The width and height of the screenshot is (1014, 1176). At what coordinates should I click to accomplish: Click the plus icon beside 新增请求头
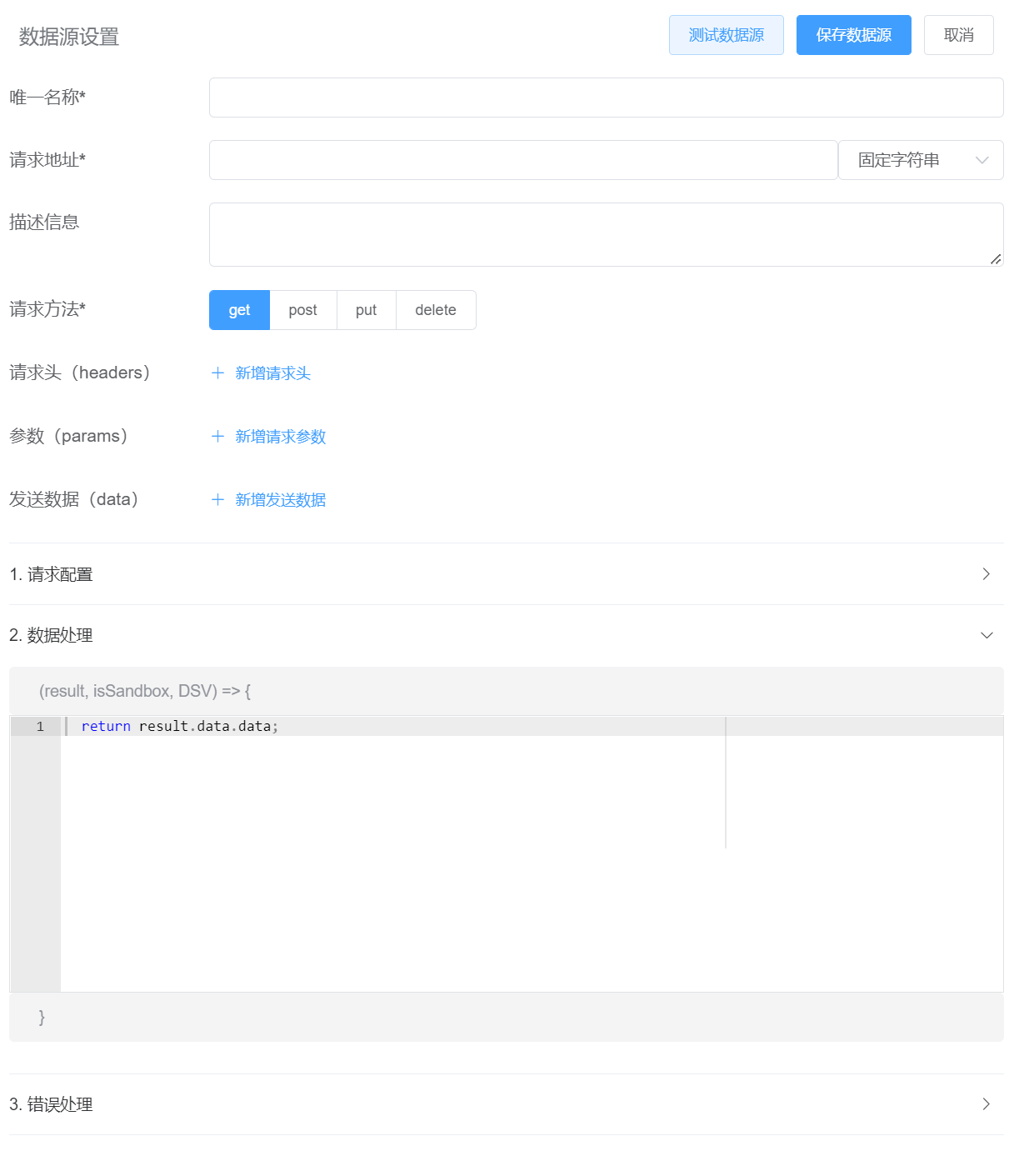217,373
